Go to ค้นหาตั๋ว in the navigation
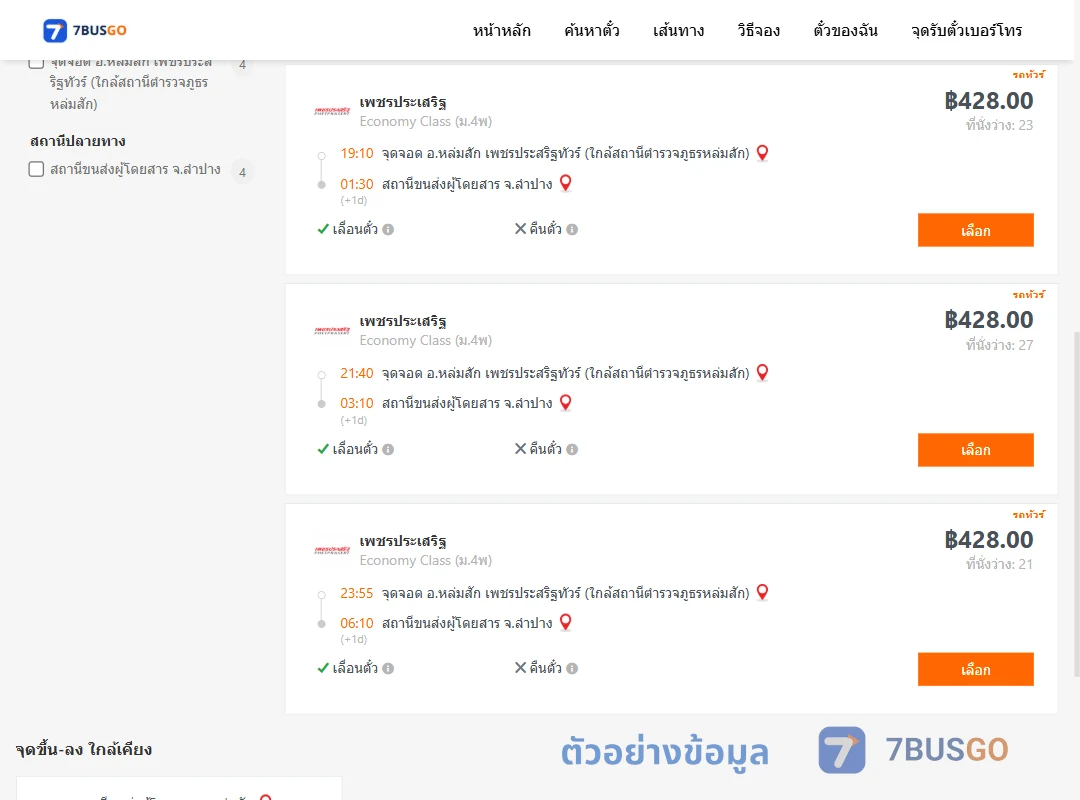Viewport: 1080px width, 800px height. (592, 31)
